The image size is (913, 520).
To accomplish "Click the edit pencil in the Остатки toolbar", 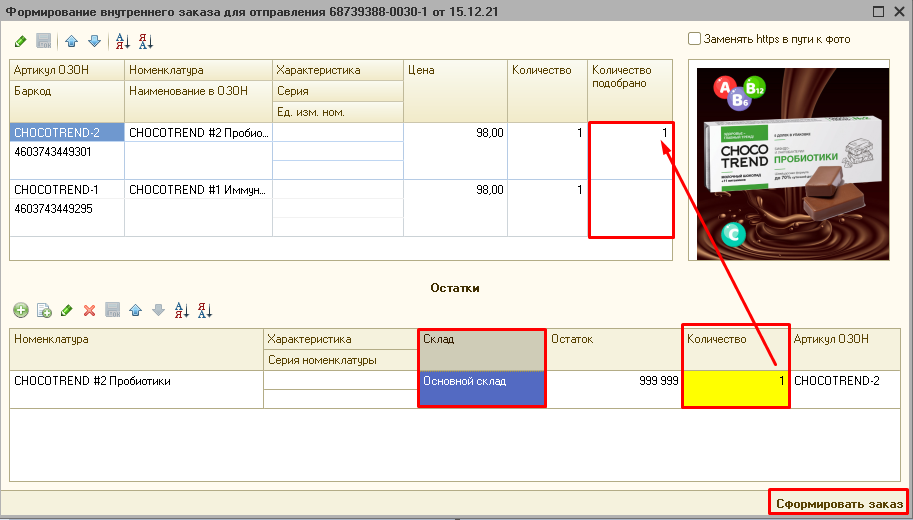I will point(66,310).
